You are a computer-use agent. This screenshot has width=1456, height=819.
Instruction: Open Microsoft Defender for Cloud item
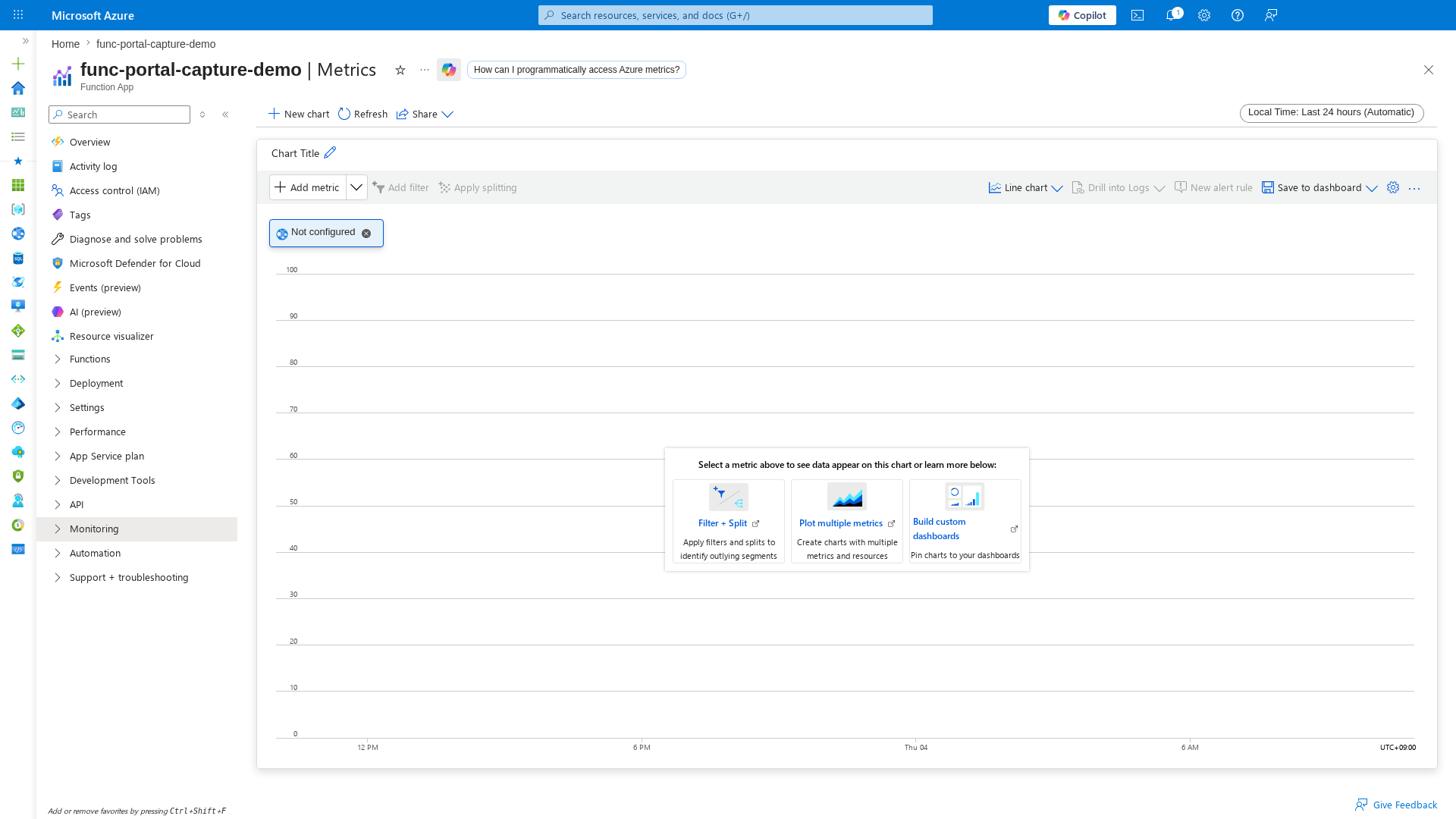tap(136, 263)
